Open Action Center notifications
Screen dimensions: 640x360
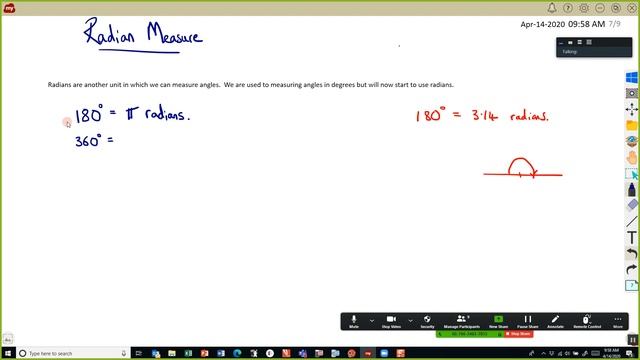click(x=629, y=353)
